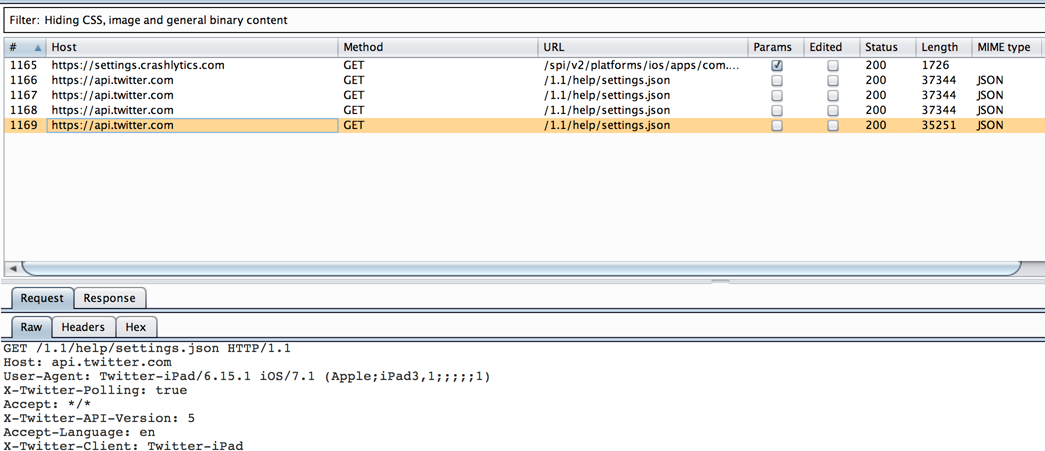The image size is (1045, 451).
Task: Toggle Edited checkbox for row 1167
Action: pos(832,95)
